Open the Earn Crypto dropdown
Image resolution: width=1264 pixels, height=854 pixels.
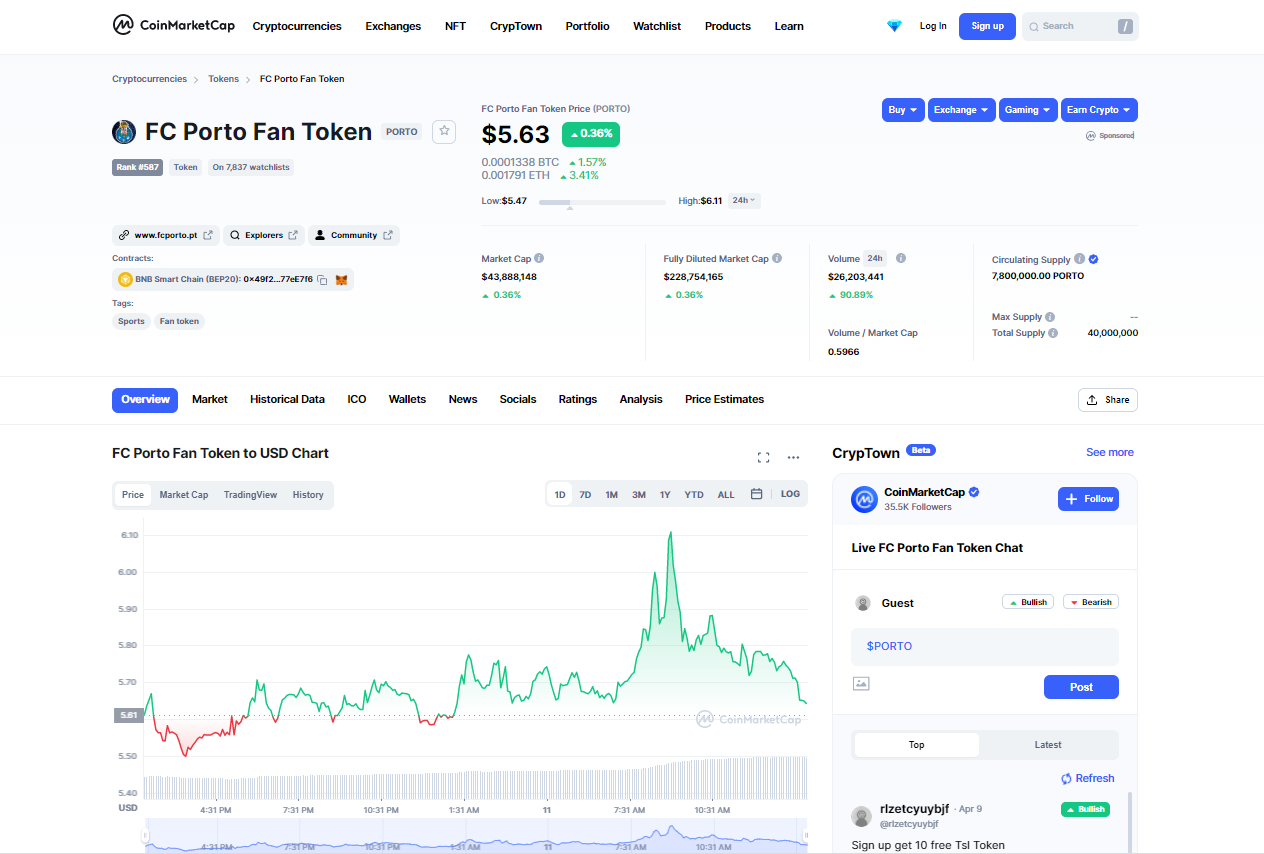point(1099,110)
